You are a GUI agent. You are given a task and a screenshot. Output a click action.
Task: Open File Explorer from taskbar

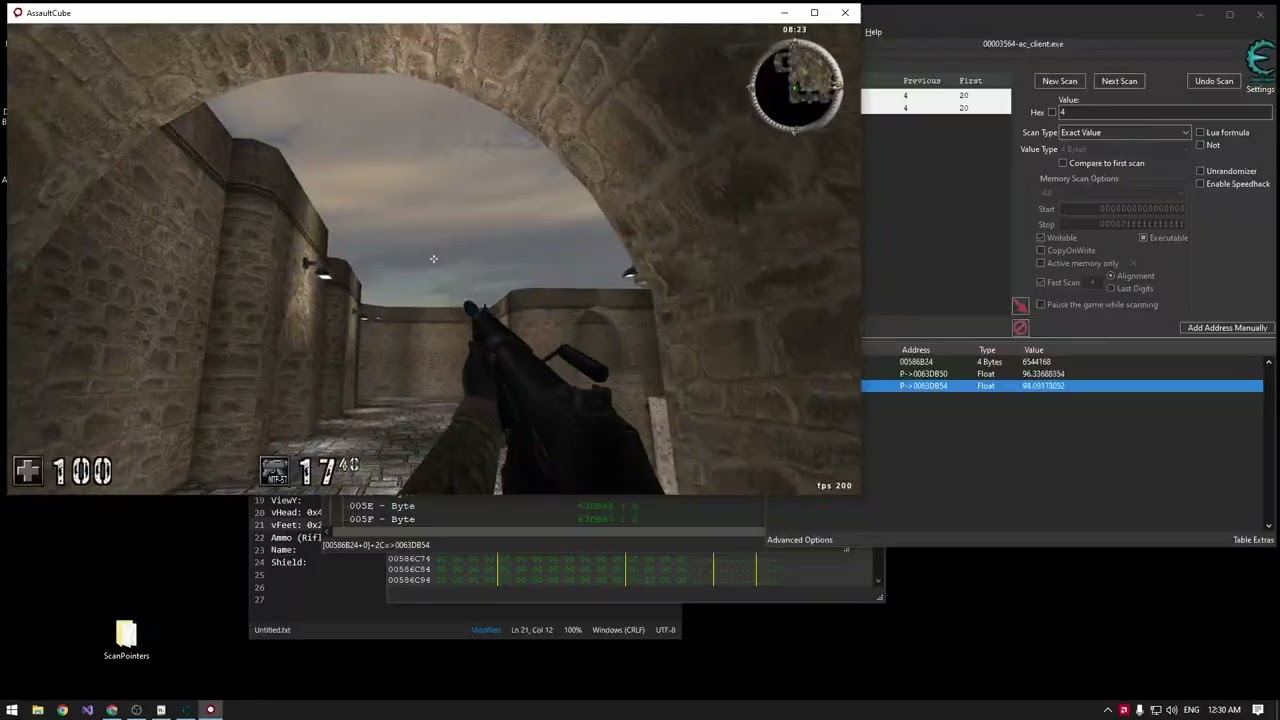coord(38,710)
